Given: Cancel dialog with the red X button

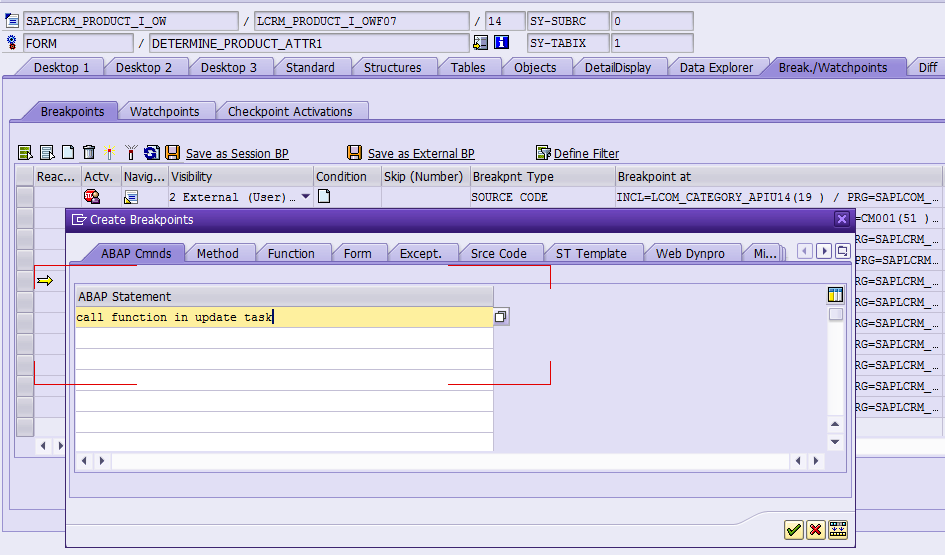Looking at the screenshot, I should point(815,530).
